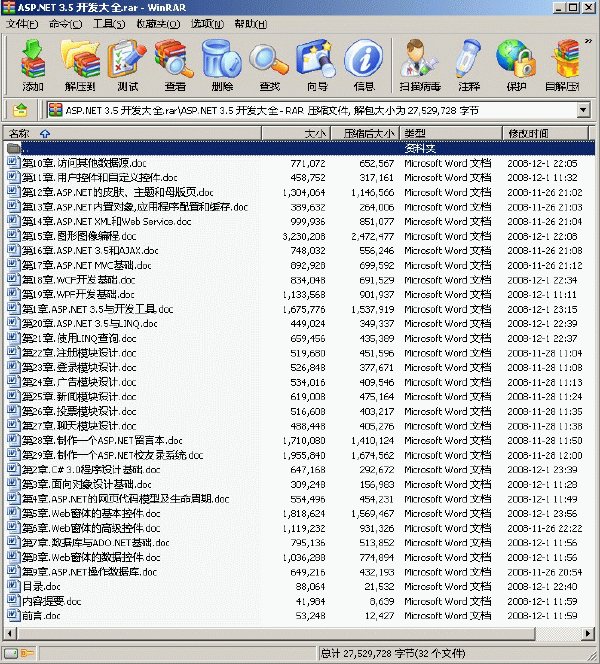600x664 pixels.
Task: Open the 命令 (Commands) menu
Action: pos(66,24)
